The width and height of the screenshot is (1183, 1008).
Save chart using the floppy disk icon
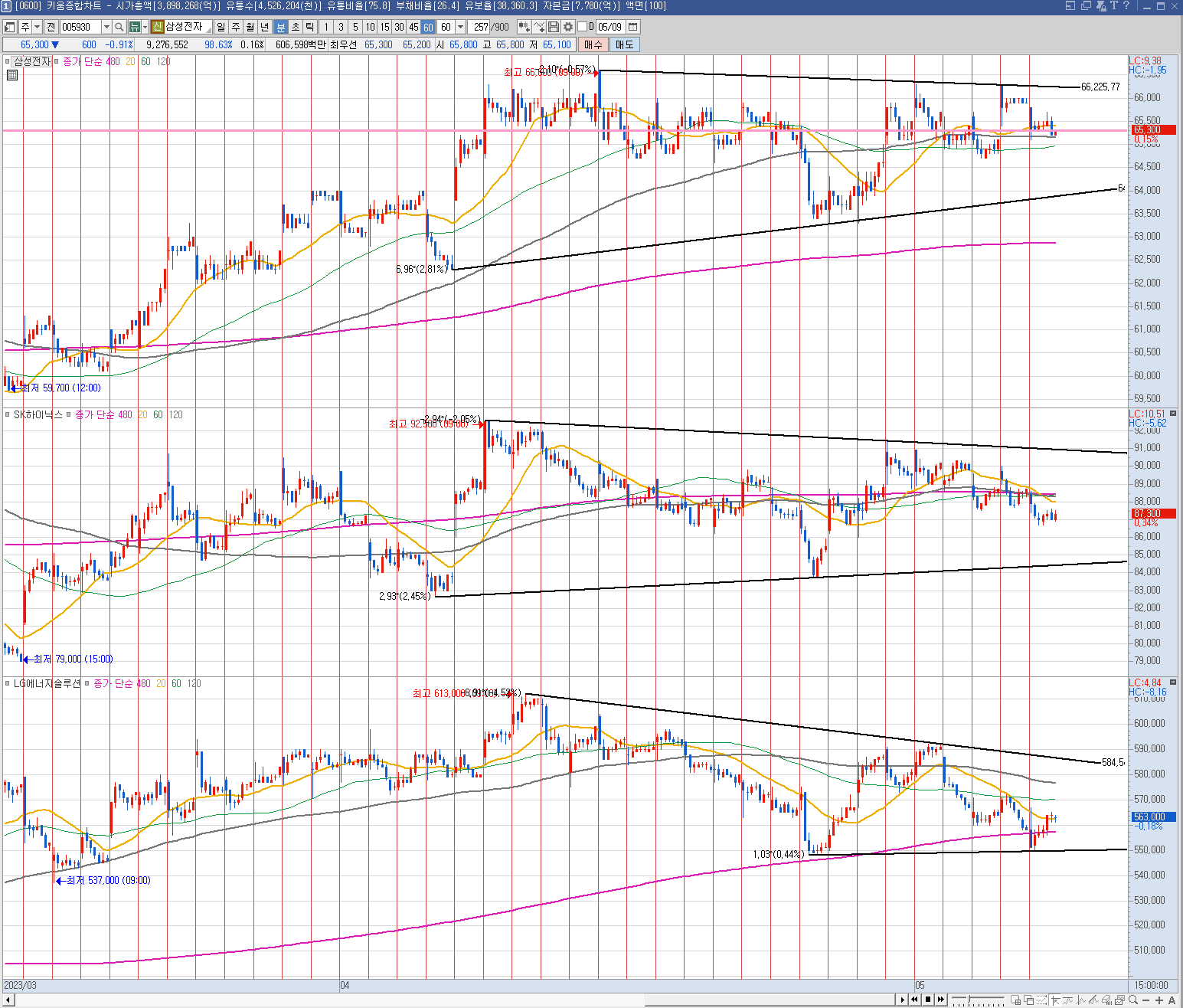pos(554,27)
